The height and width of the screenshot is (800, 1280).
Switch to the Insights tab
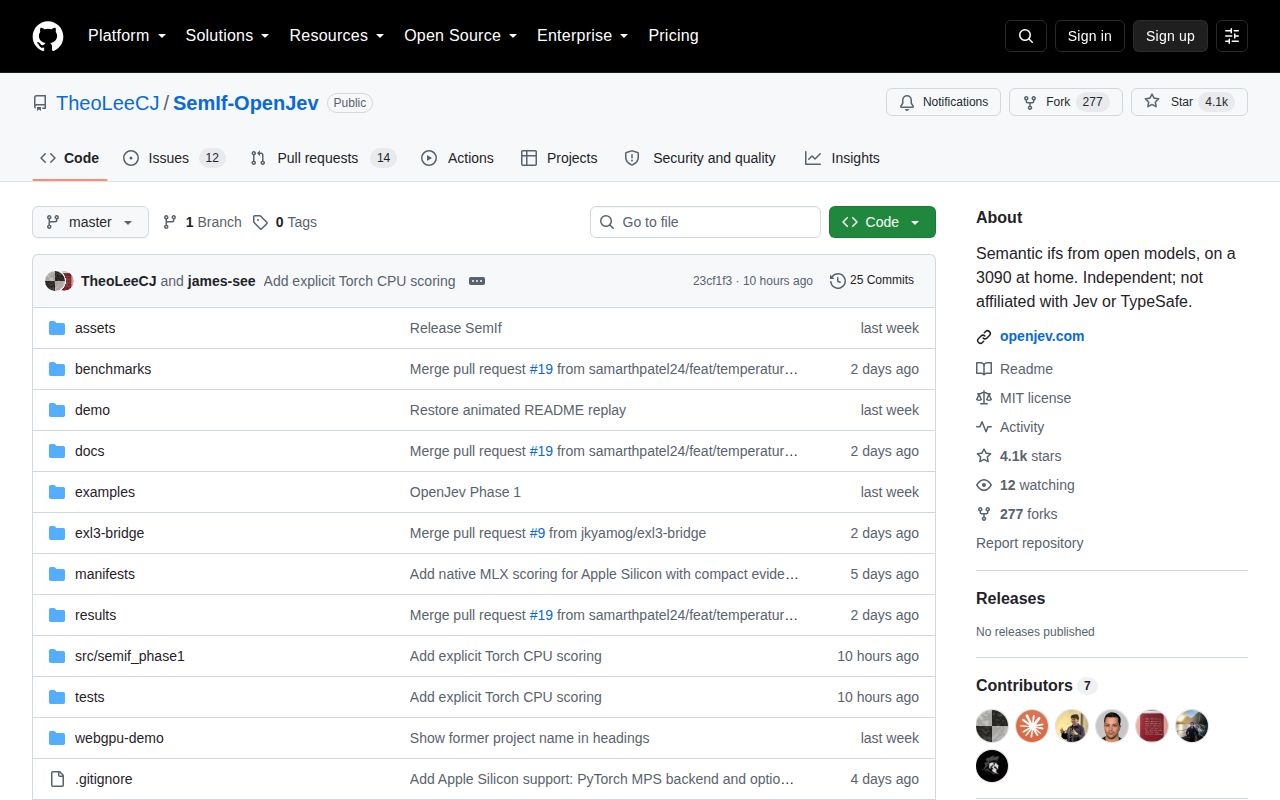pyautogui.click(x=842, y=158)
